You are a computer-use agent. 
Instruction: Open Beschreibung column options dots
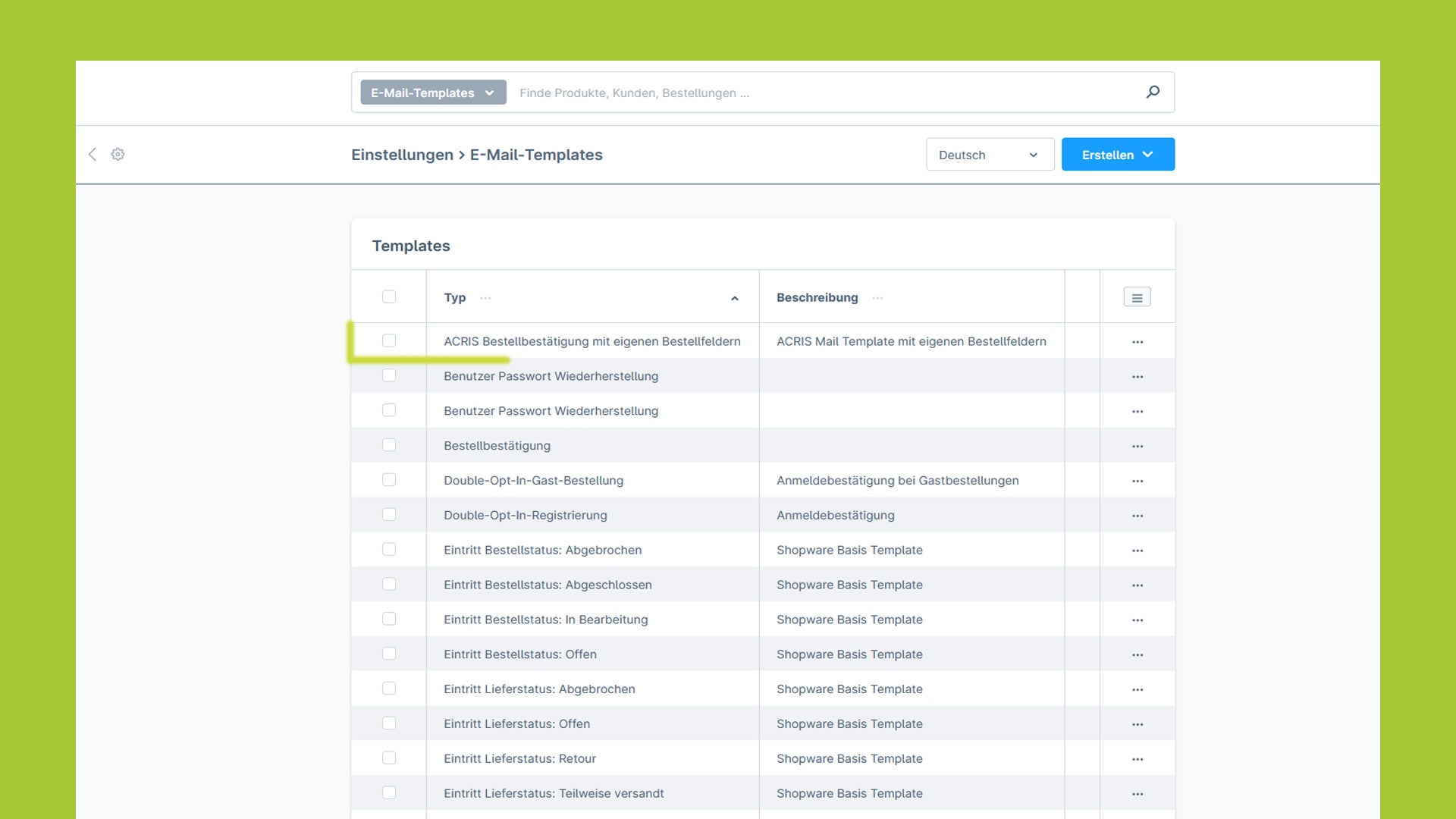point(877,298)
